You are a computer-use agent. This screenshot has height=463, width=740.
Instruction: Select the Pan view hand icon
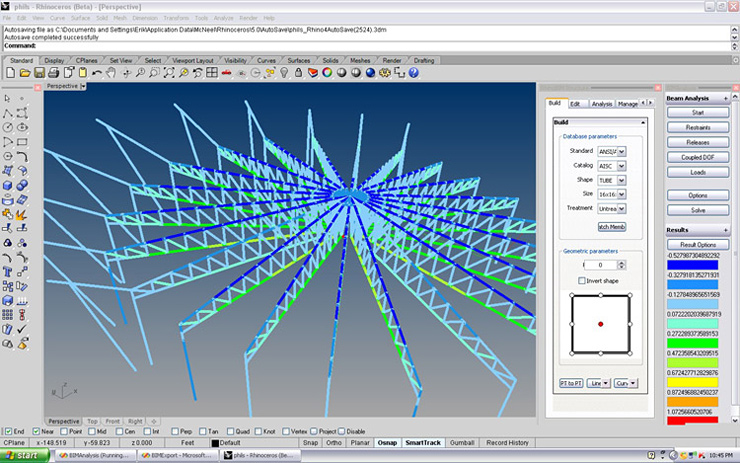(x=112, y=73)
